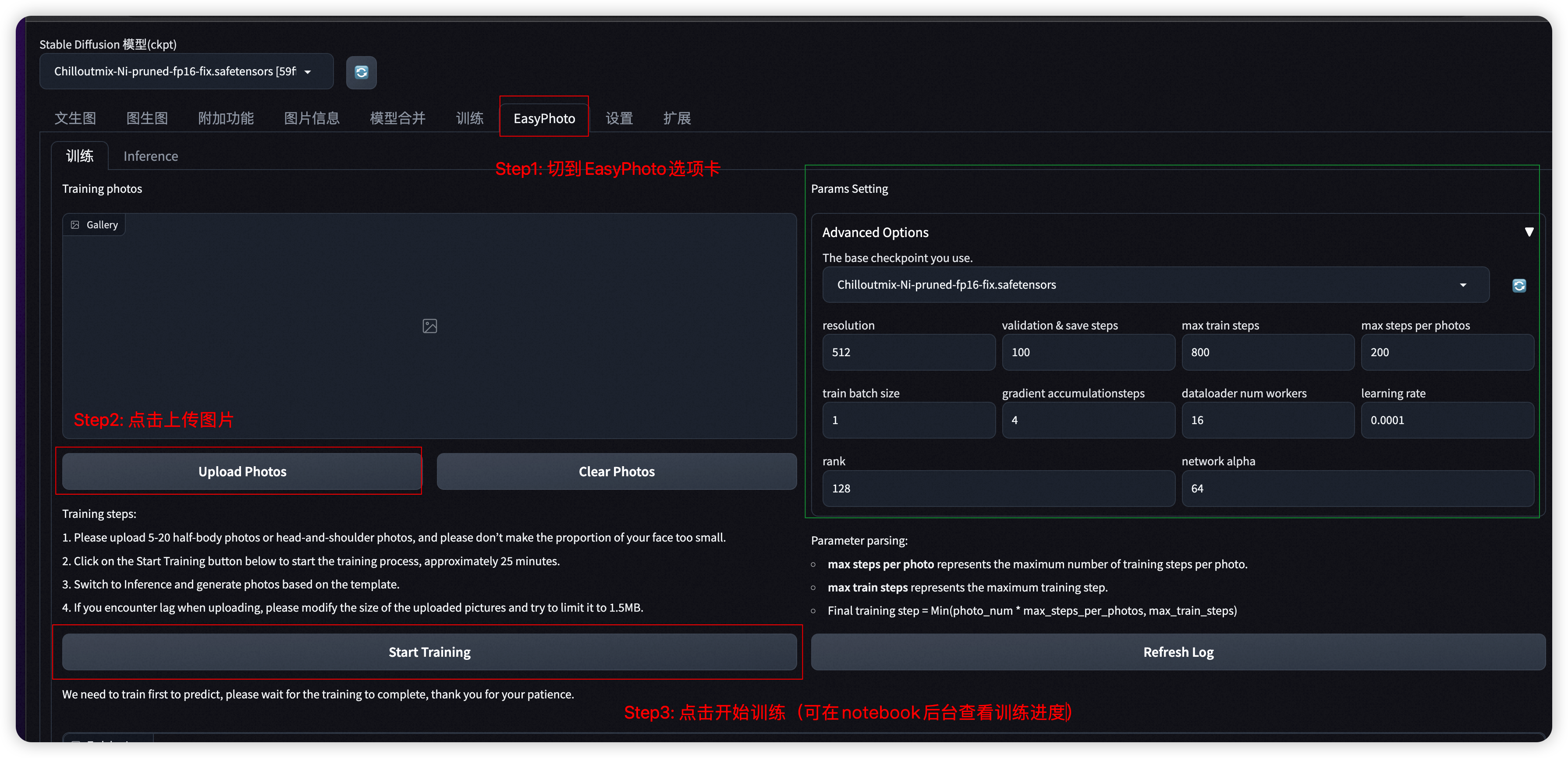Click the Refresh Log button

[1178, 652]
